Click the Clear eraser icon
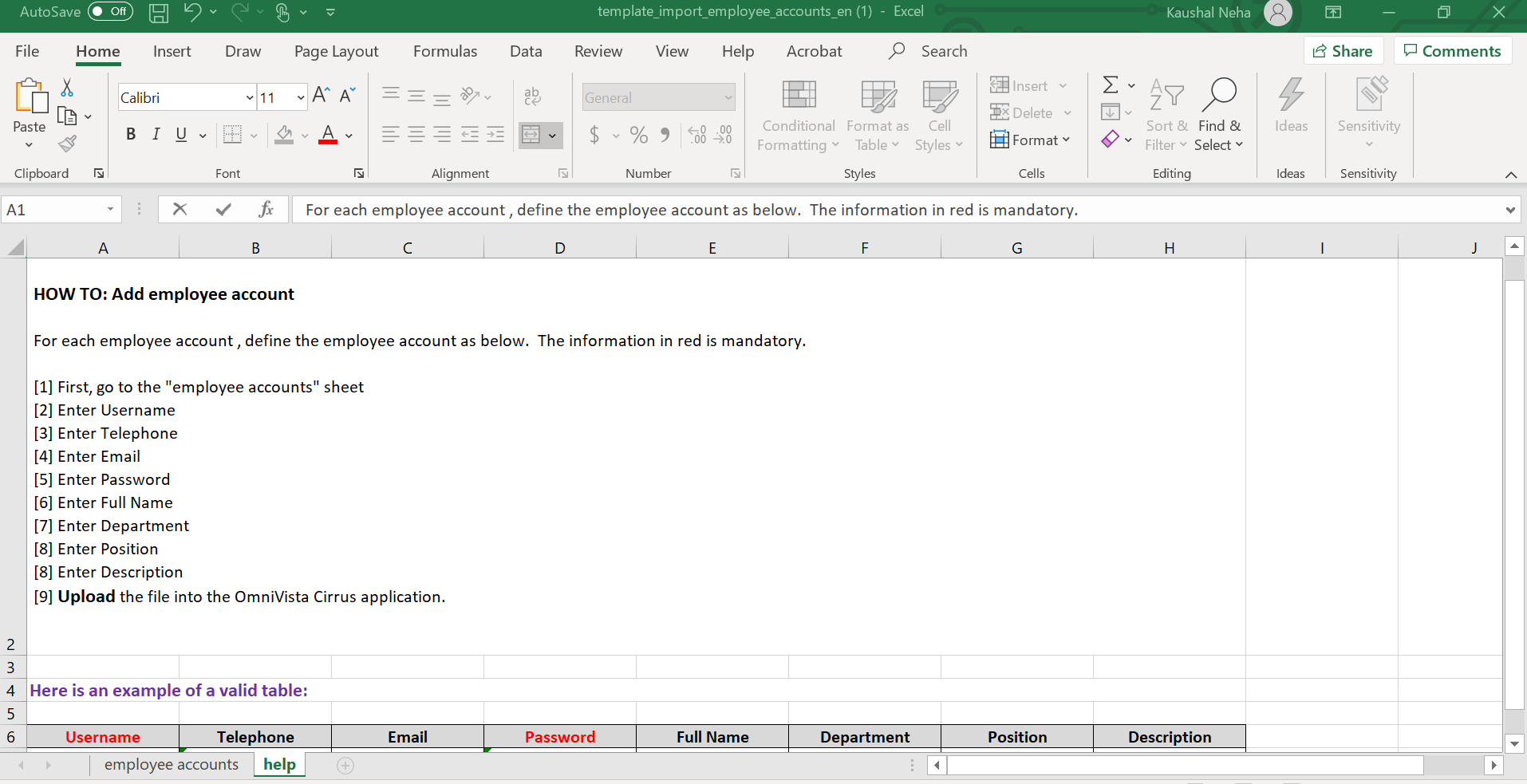 pyautogui.click(x=1110, y=140)
